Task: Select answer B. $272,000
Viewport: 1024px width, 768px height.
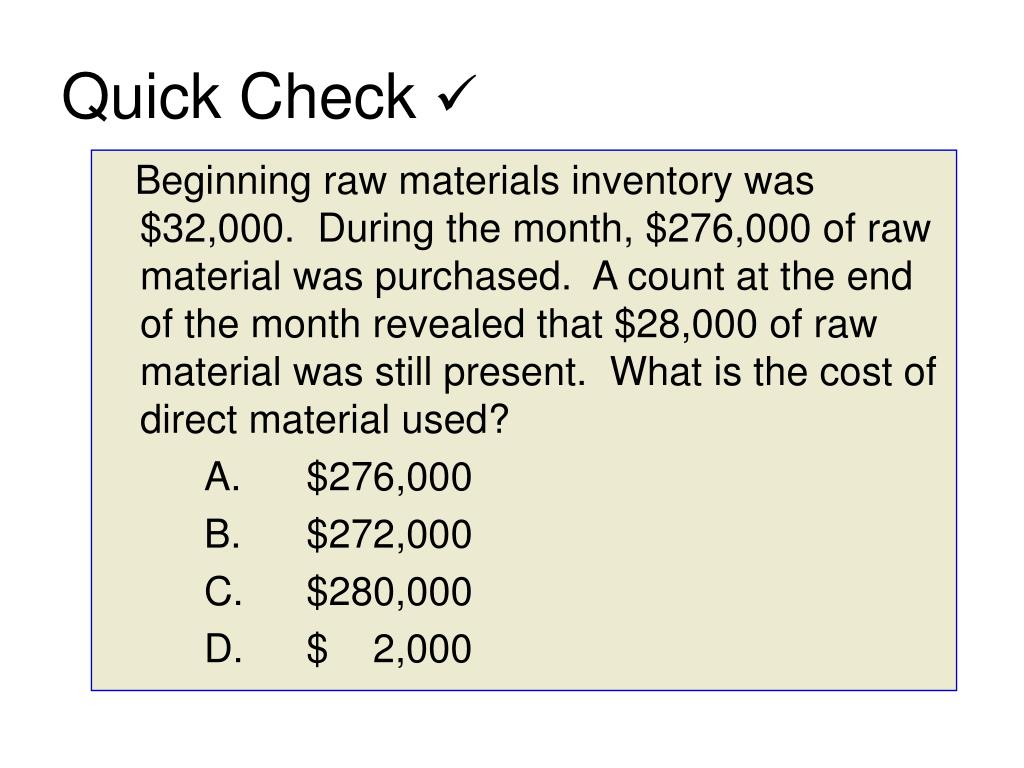Action: coord(338,534)
